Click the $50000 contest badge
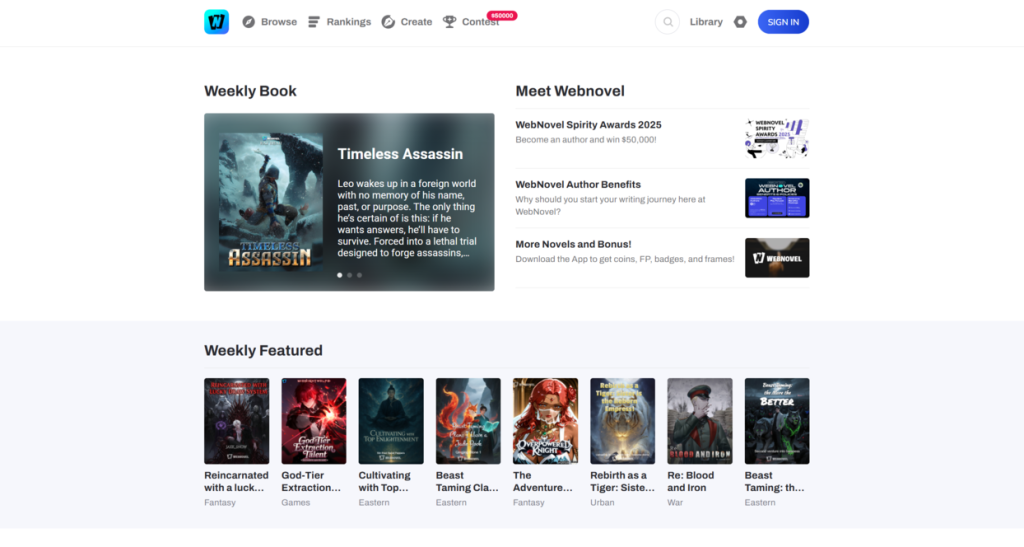 tap(501, 15)
